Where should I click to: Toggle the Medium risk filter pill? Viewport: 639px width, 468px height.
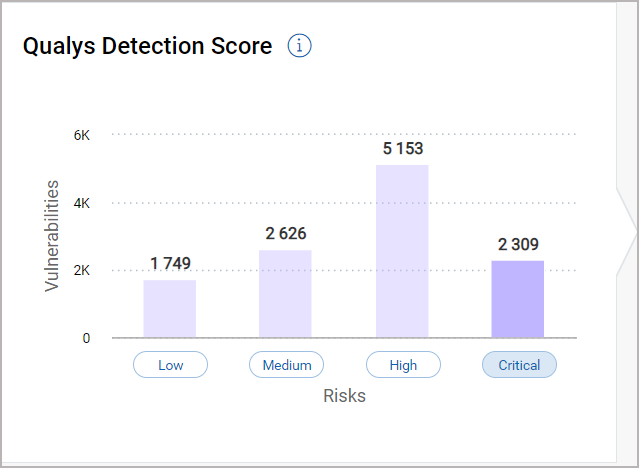[286, 365]
